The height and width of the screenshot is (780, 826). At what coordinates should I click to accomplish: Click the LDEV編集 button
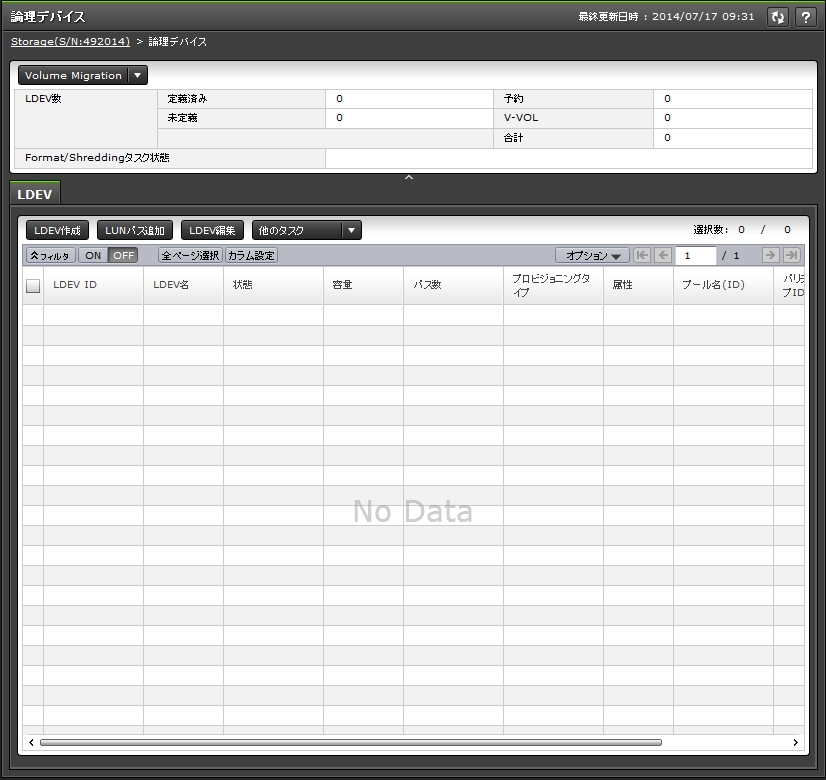(x=212, y=230)
